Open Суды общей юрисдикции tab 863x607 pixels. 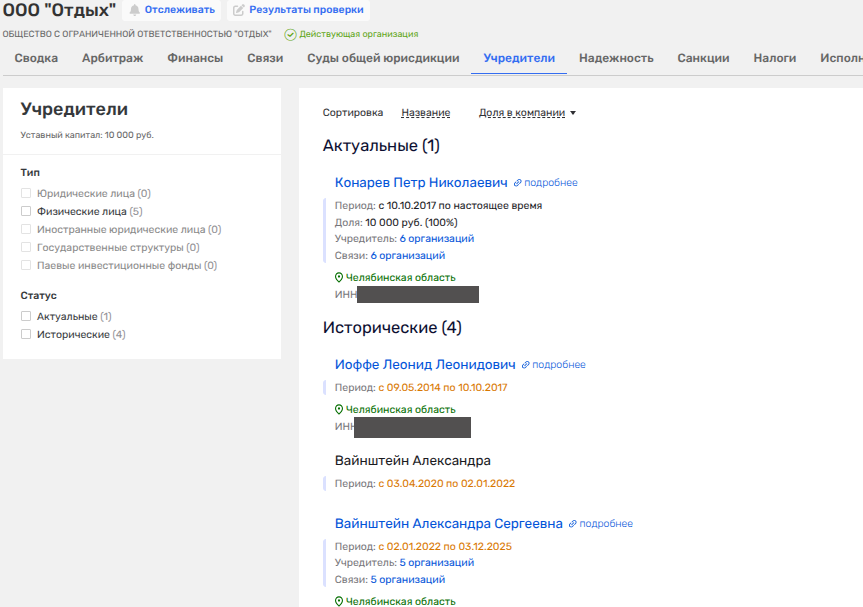click(x=383, y=58)
